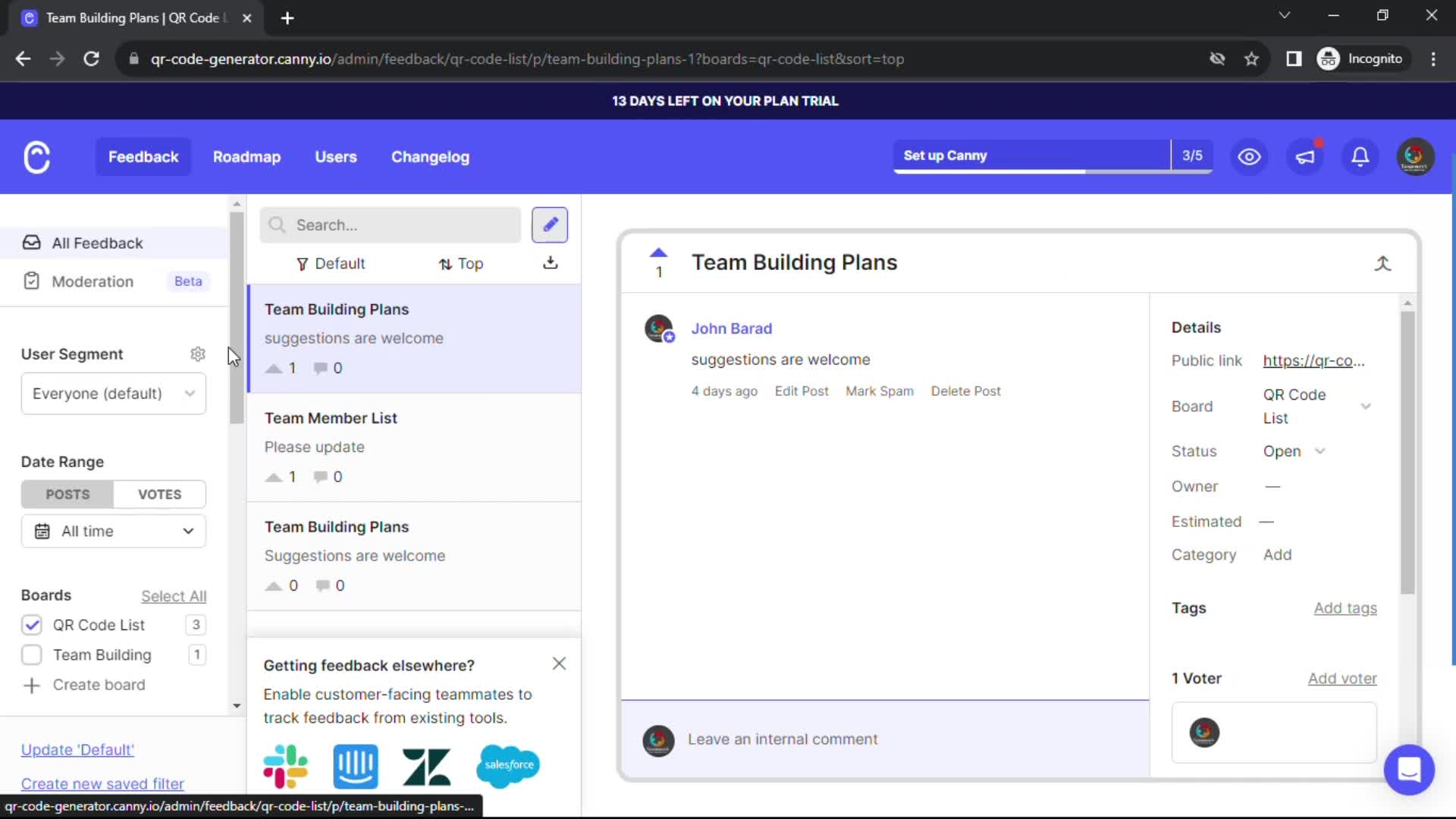Go back in browser history
This screenshot has height=819, width=1456.
23,58
